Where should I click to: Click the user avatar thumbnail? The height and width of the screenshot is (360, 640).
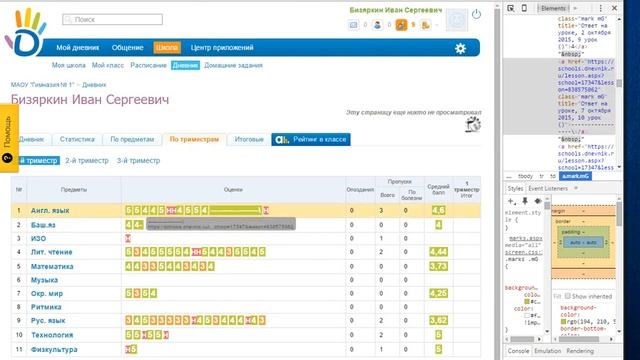457,20
